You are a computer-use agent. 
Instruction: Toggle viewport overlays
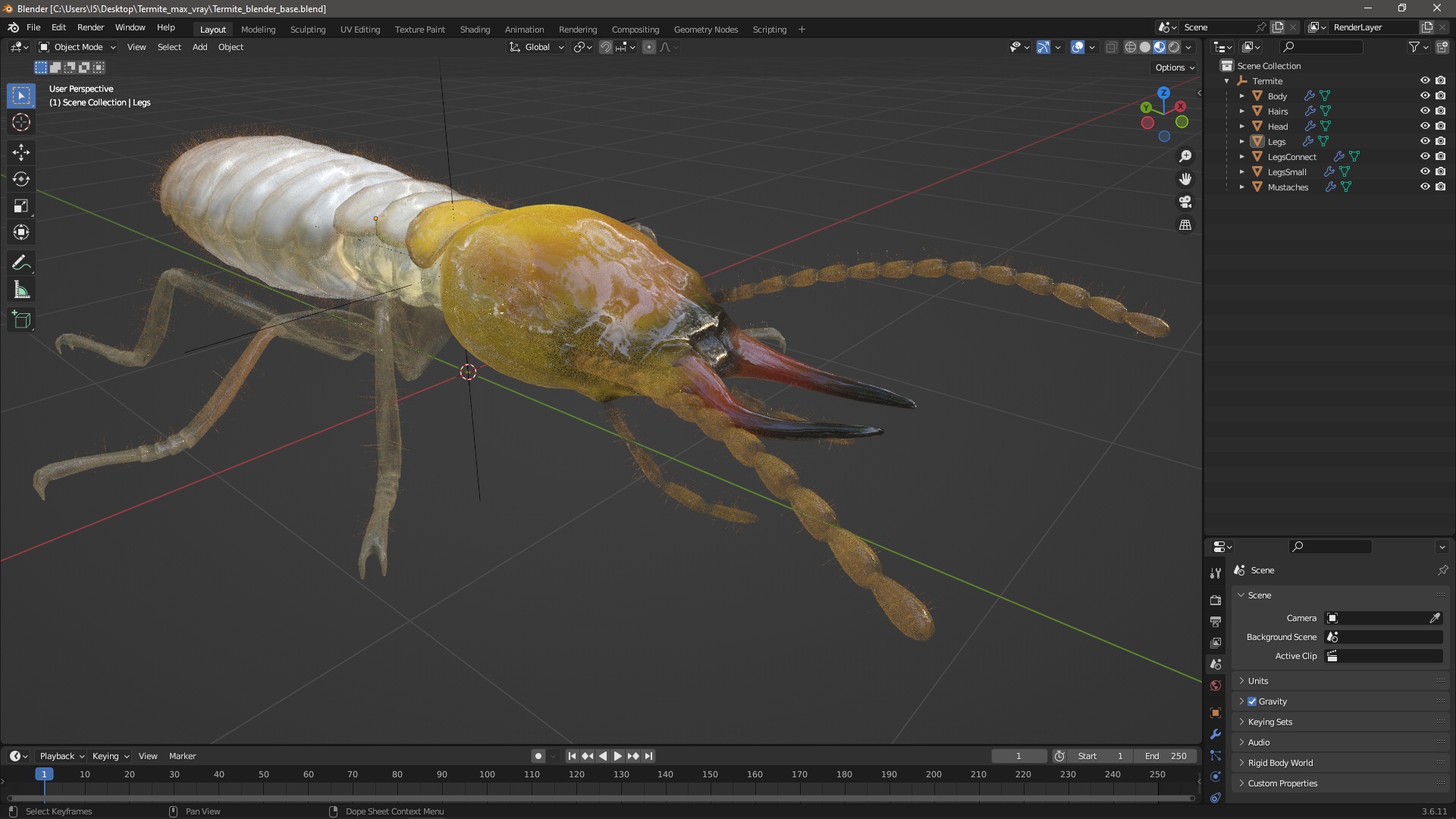coord(1078,47)
